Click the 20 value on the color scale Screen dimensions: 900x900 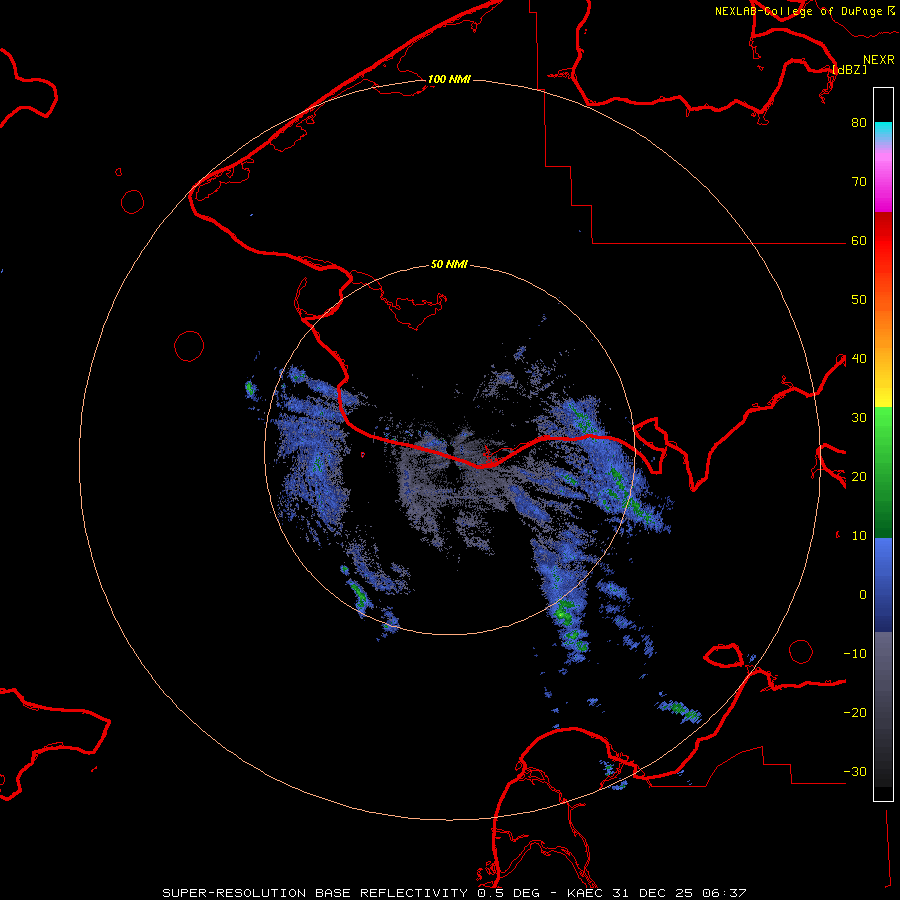point(859,477)
